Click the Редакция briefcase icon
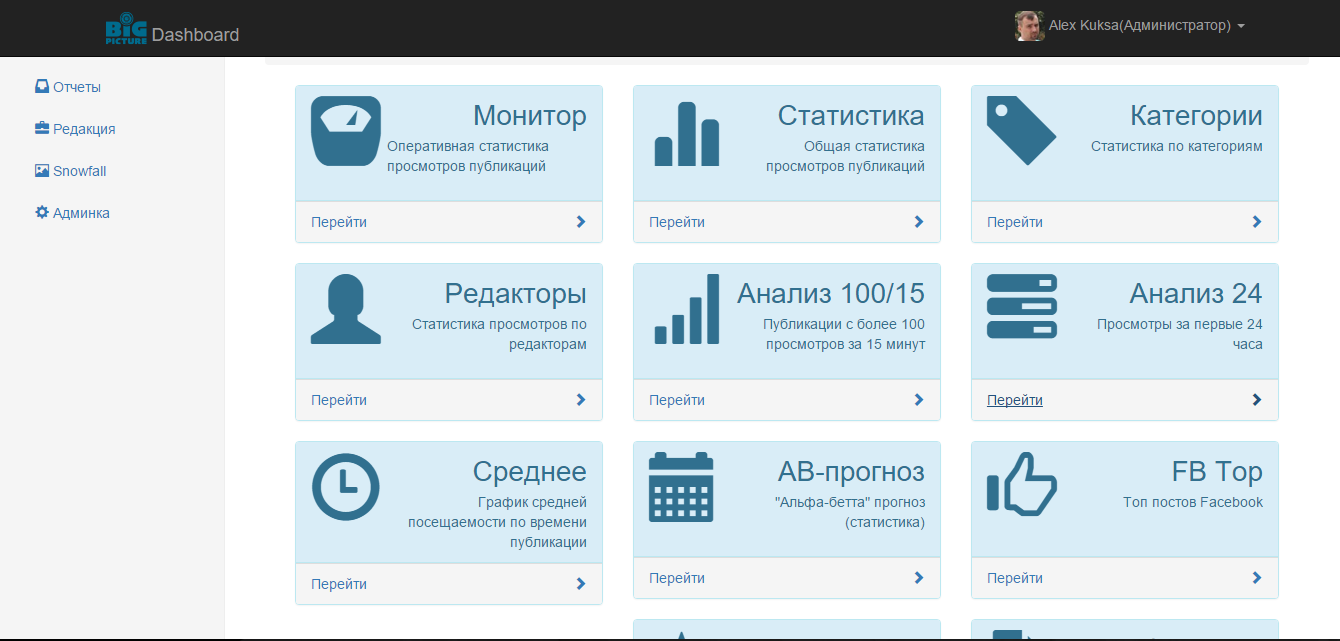The image size is (1340, 641). pos(42,128)
